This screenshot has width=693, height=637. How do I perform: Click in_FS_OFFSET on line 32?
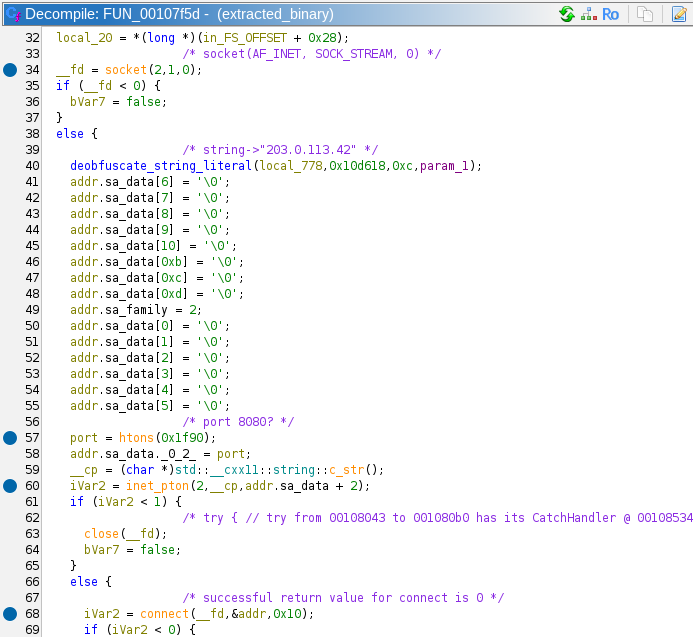245,38
